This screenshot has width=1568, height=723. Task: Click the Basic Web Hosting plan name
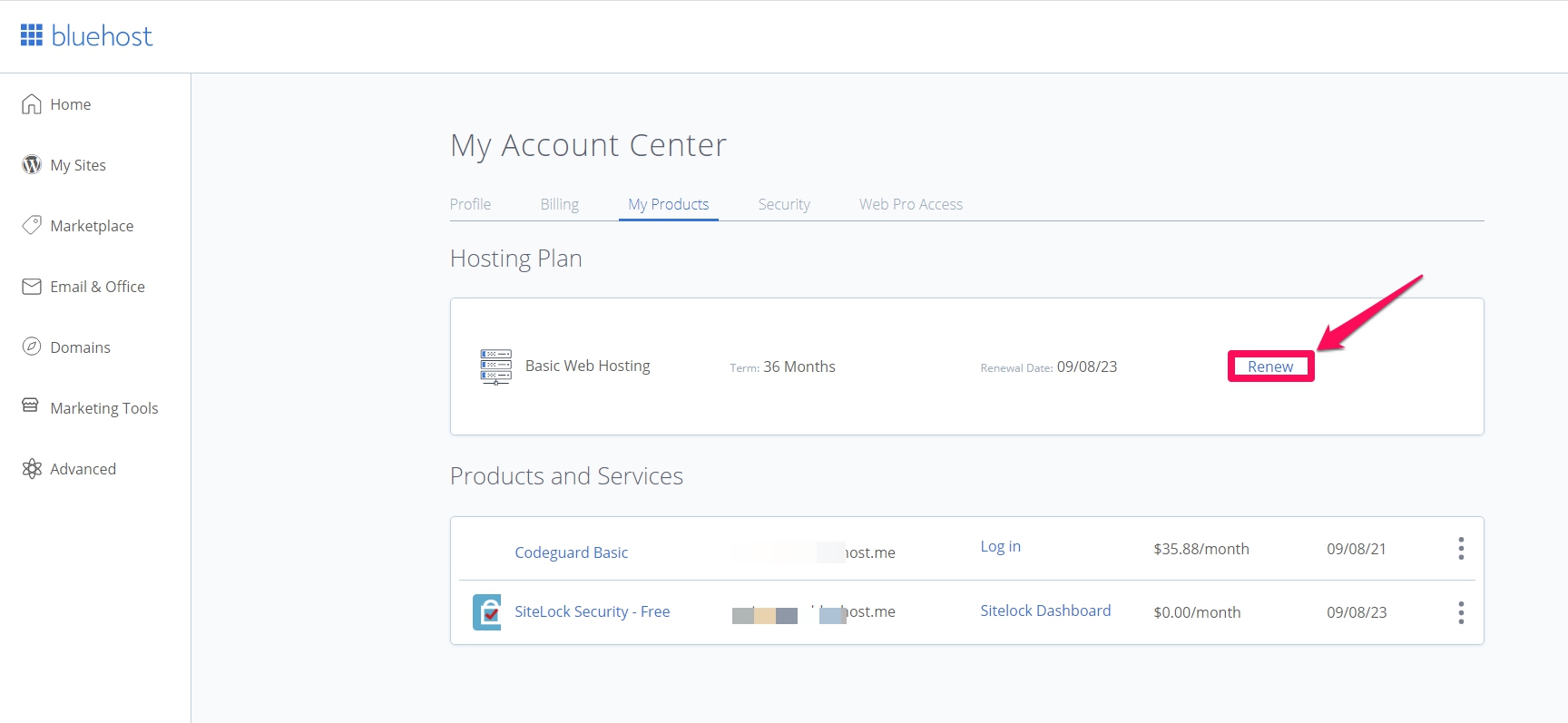point(587,366)
